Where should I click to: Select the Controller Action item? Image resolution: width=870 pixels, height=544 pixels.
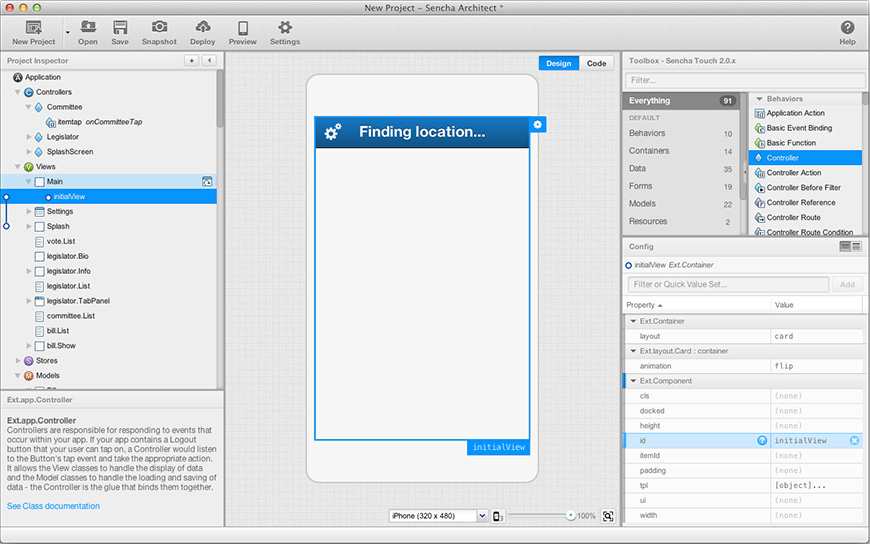806,173
